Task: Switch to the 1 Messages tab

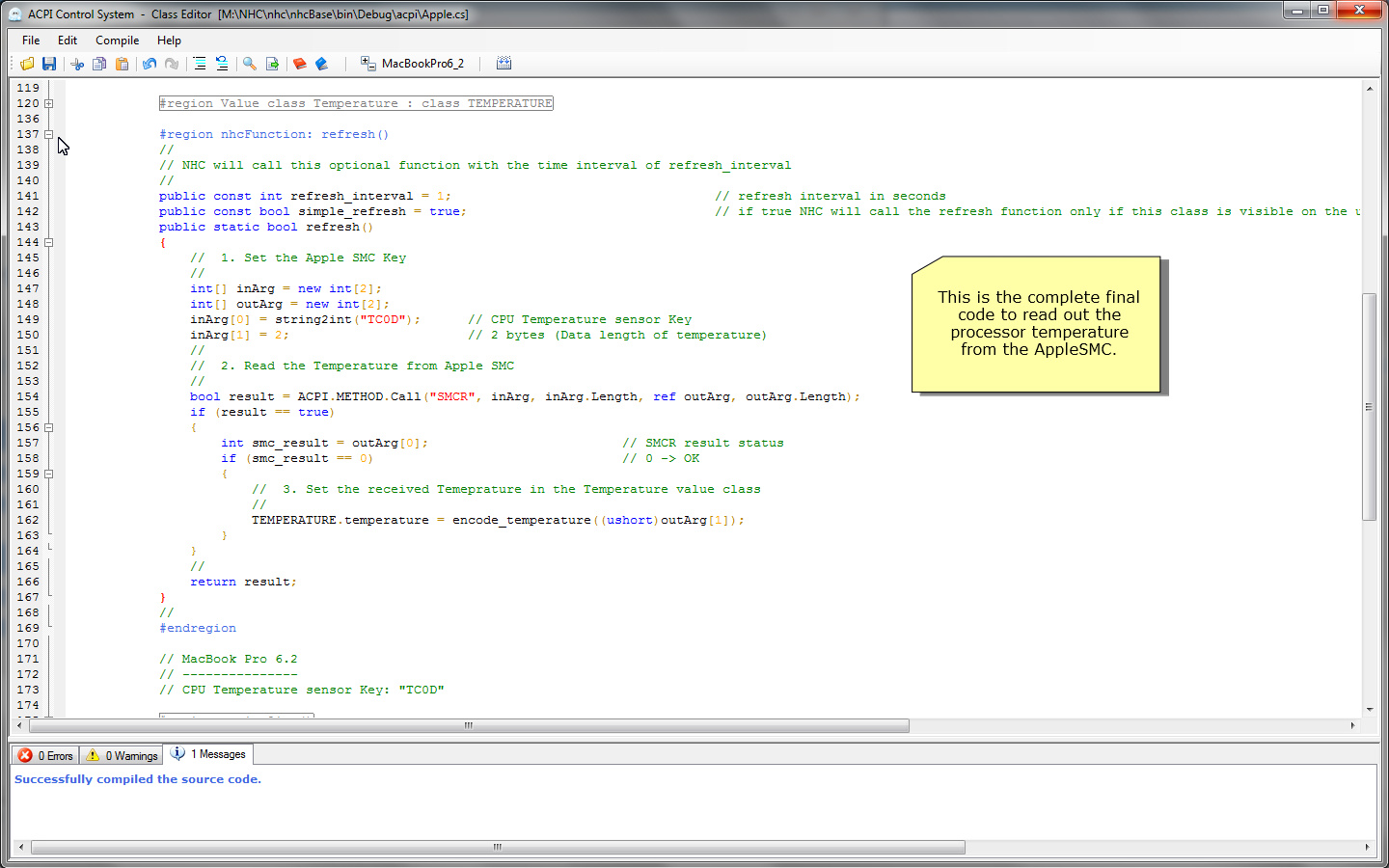Action: pos(208,754)
